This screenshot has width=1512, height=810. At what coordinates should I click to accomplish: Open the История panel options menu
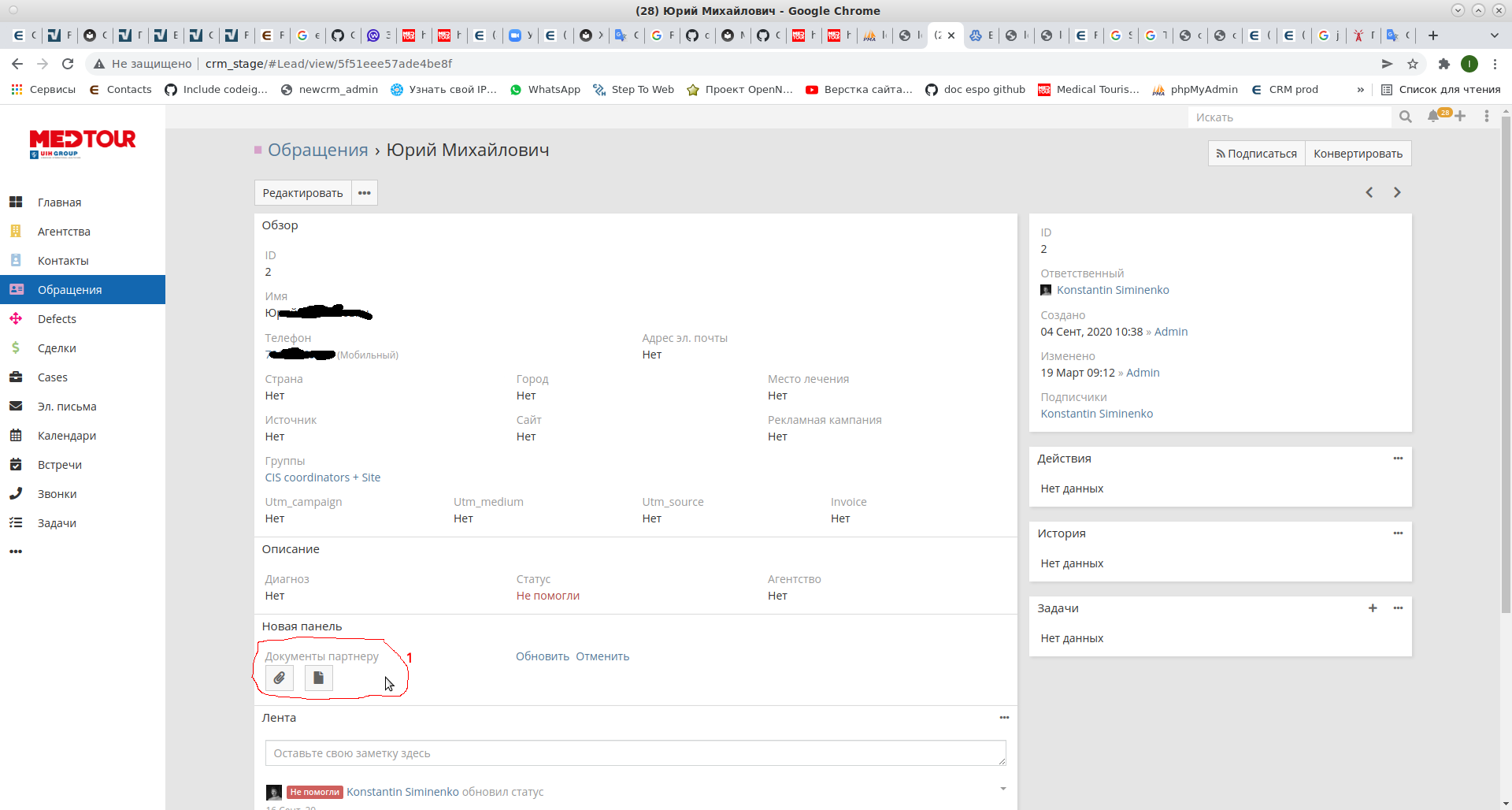1398,533
